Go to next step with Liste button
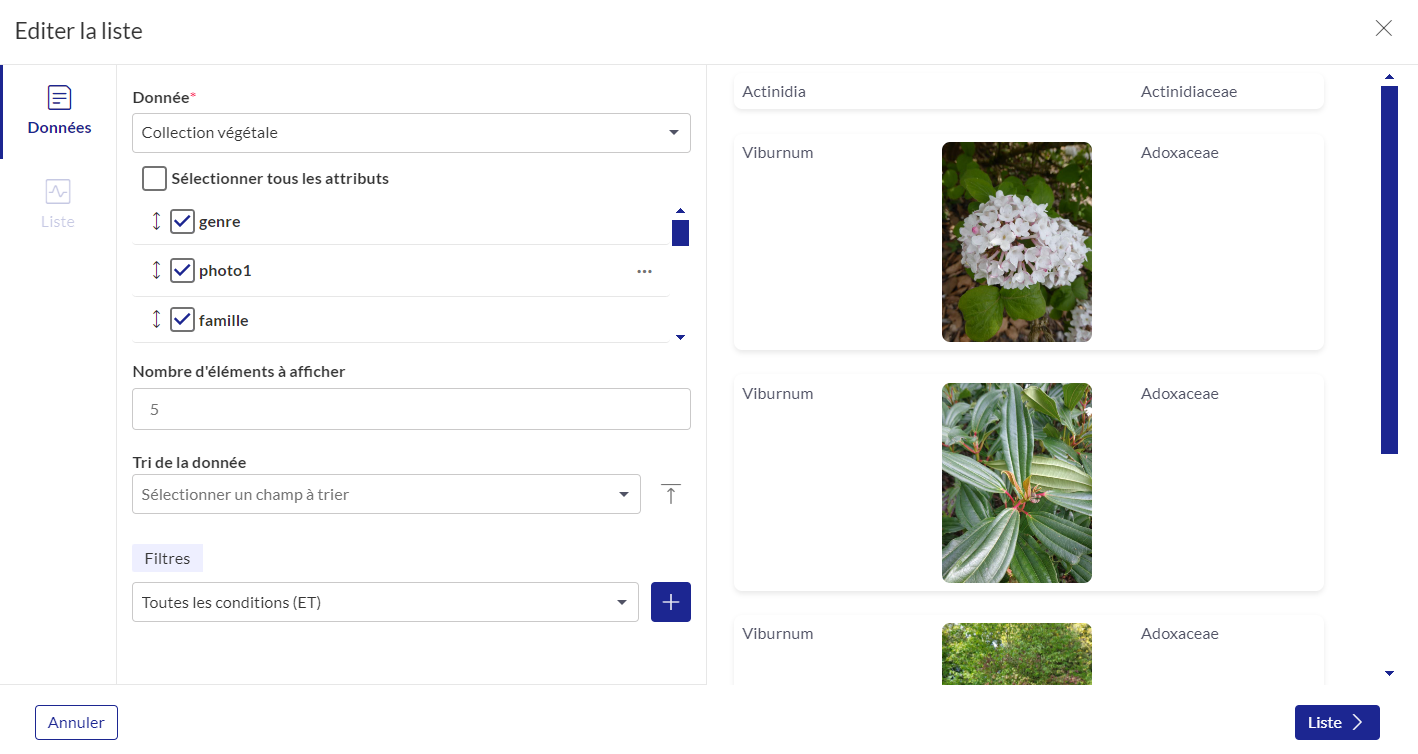 (1337, 722)
